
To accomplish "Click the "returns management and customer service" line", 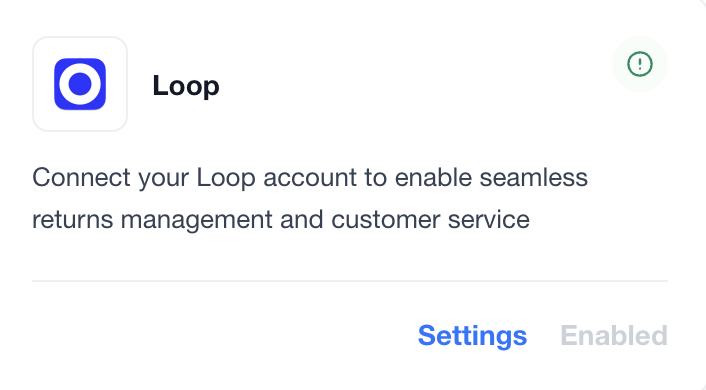I will (x=281, y=220).
